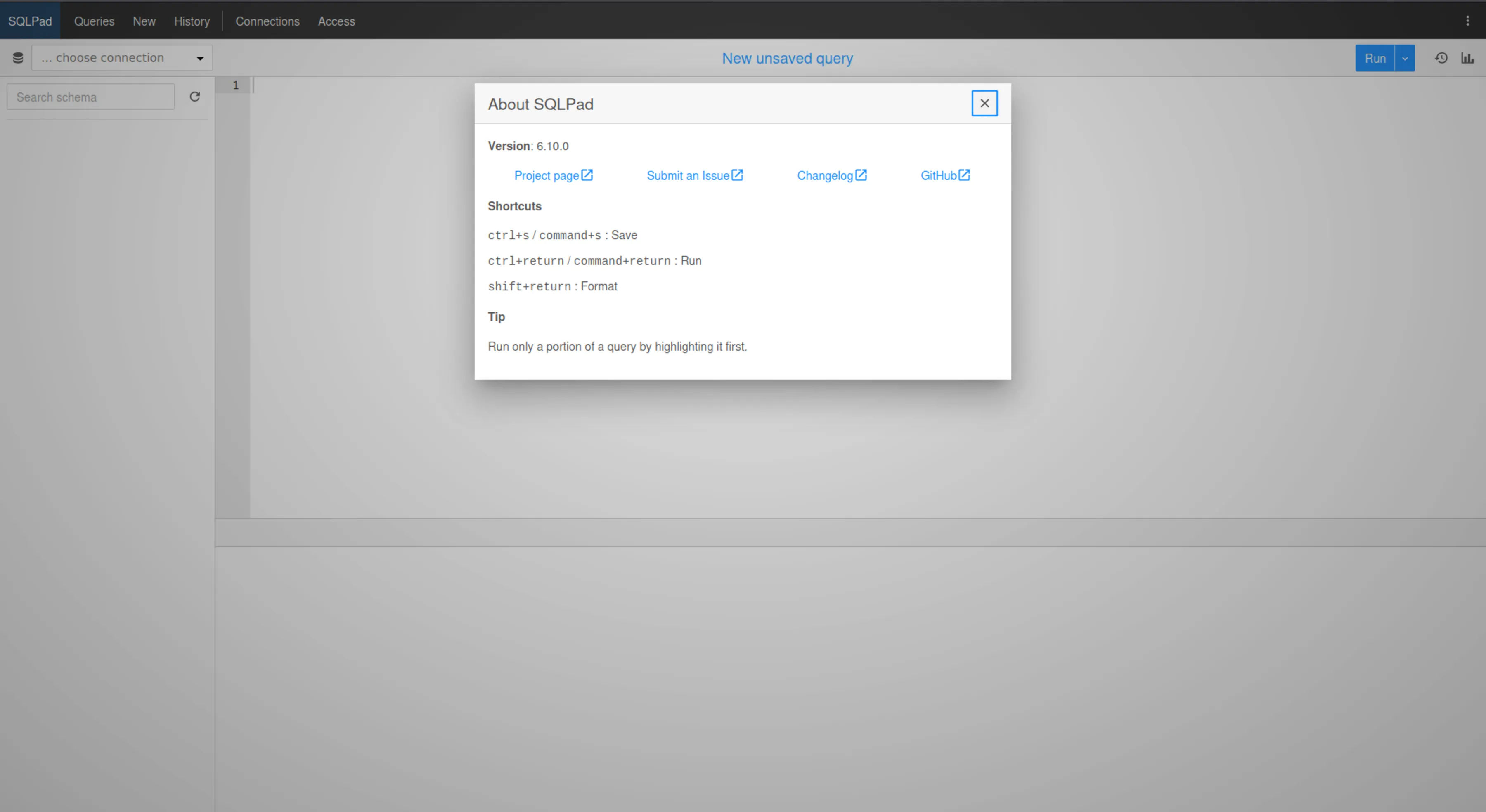Open the Queries menu item

pos(94,21)
